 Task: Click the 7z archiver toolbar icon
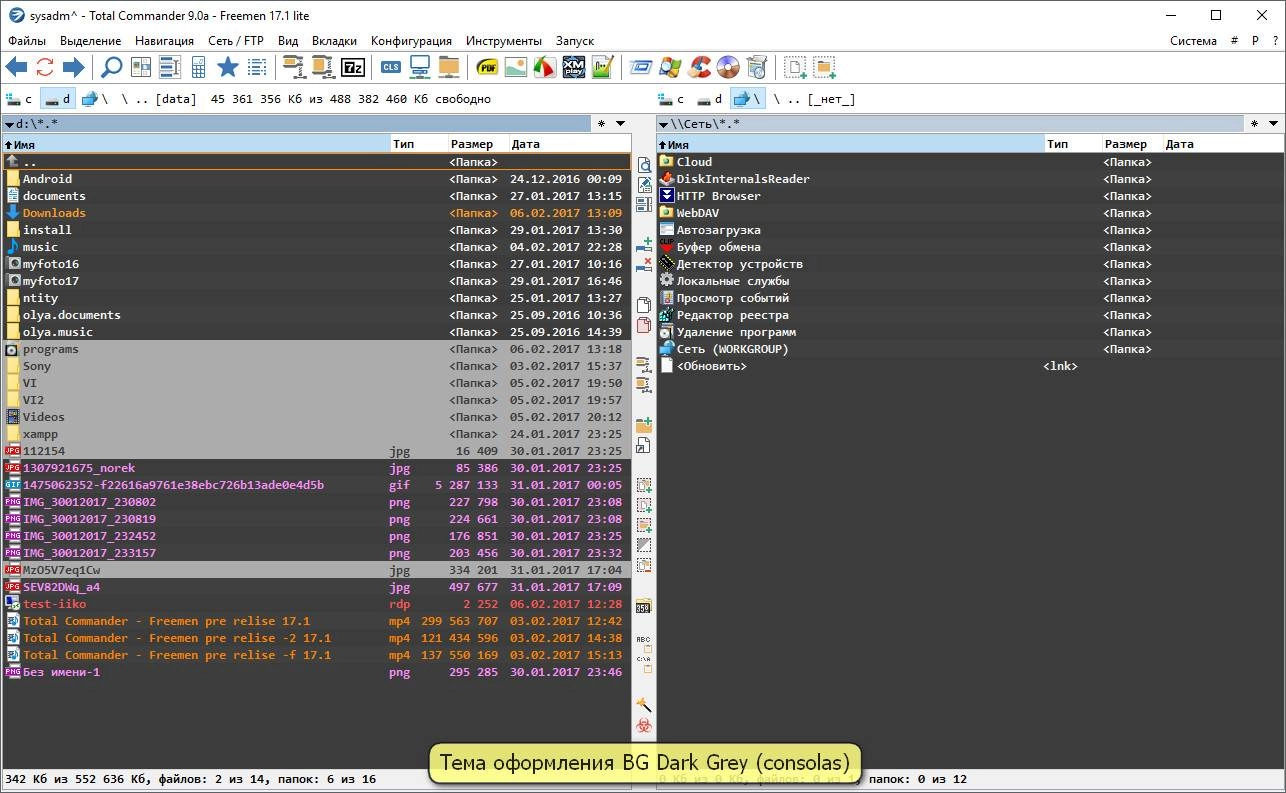point(353,67)
